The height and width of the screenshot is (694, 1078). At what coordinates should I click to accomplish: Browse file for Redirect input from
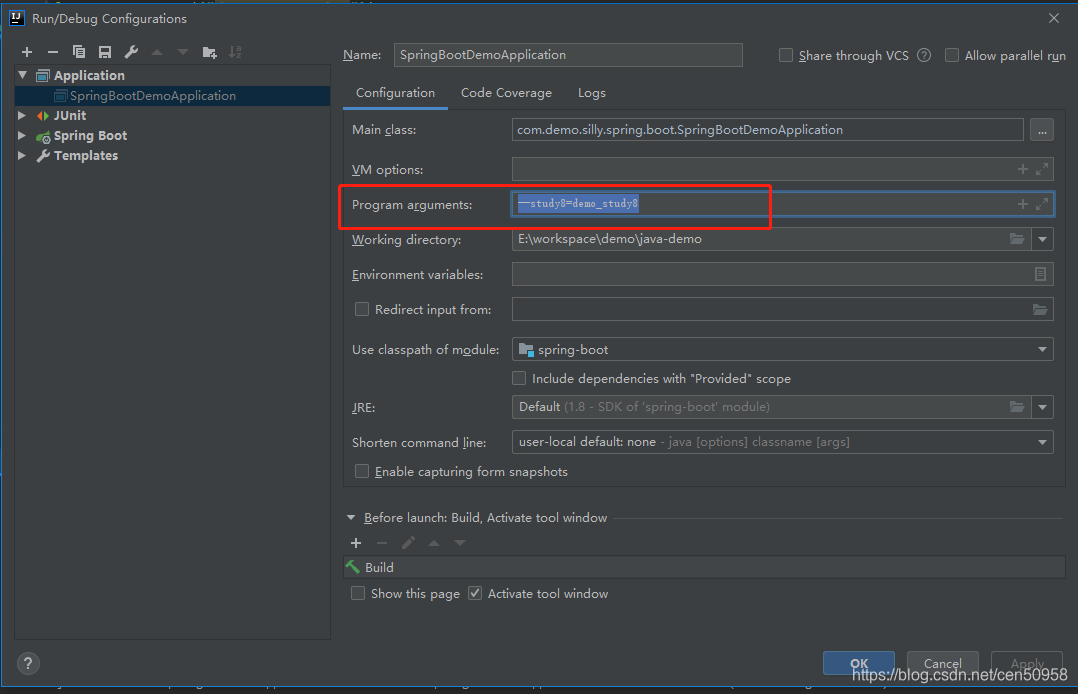[x=1040, y=310]
